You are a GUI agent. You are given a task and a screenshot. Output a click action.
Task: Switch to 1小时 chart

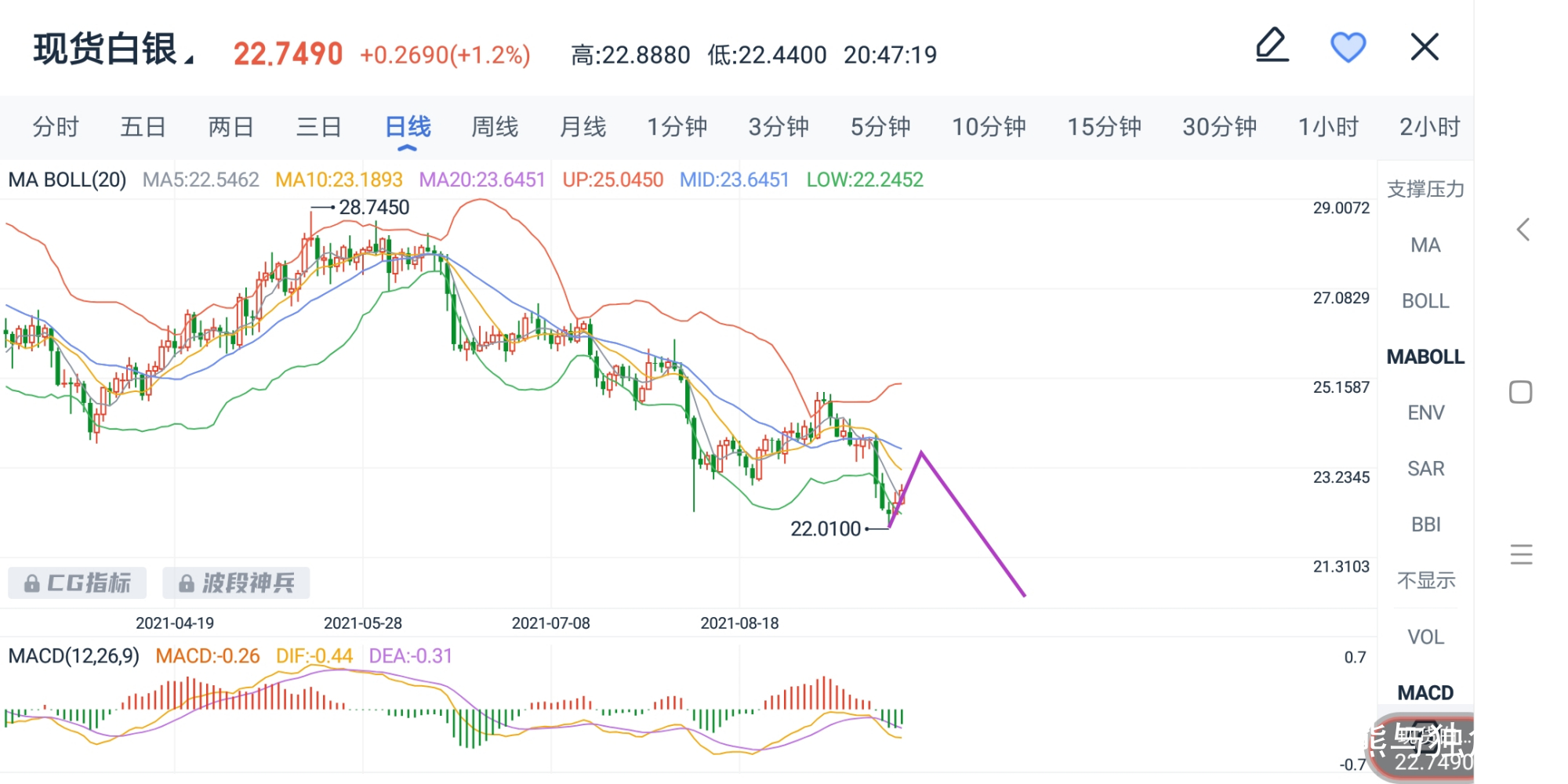pos(1328,126)
